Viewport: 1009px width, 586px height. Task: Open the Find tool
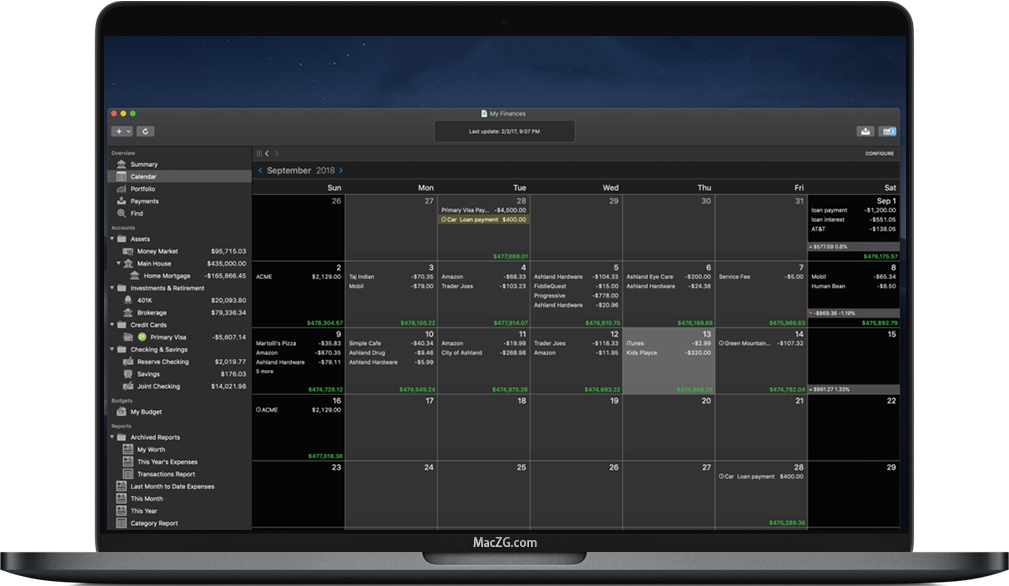[140, 214]
